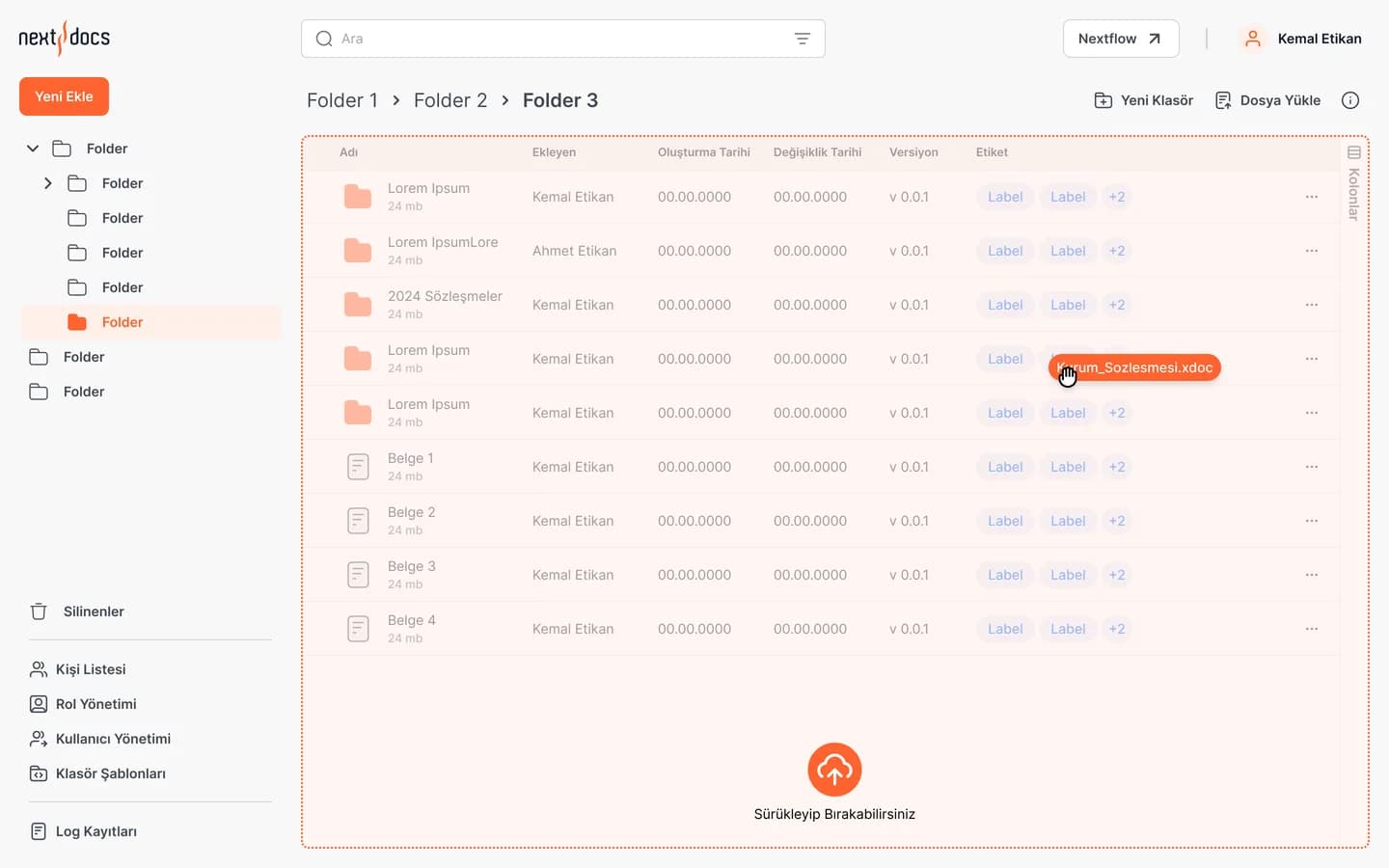Click the folder icon of 2024 Sözleşmeler
Viewport: 1389px width, 868px height.
point(358,305)
